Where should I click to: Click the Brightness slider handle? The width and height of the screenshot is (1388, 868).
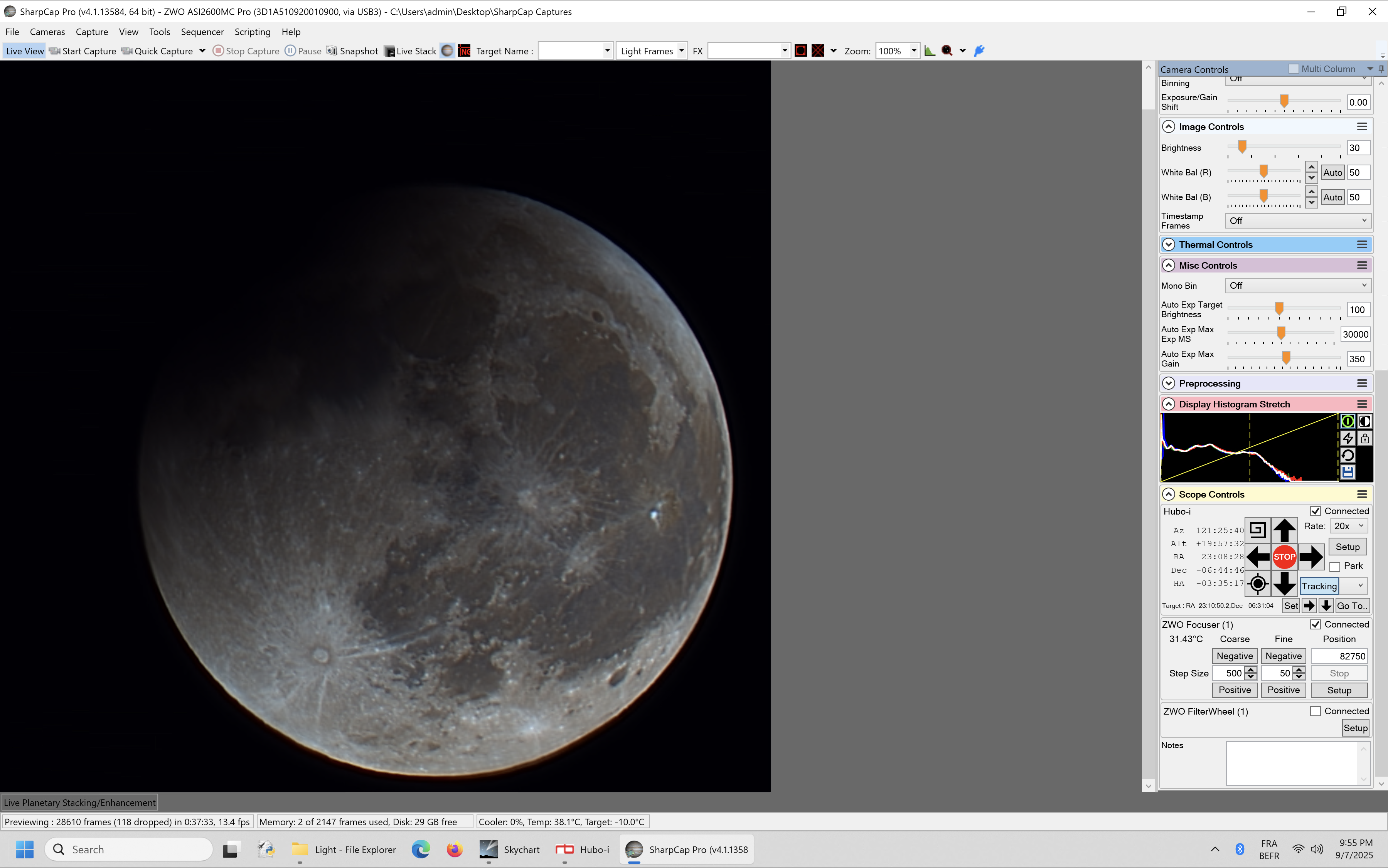tap(1241, 146)
